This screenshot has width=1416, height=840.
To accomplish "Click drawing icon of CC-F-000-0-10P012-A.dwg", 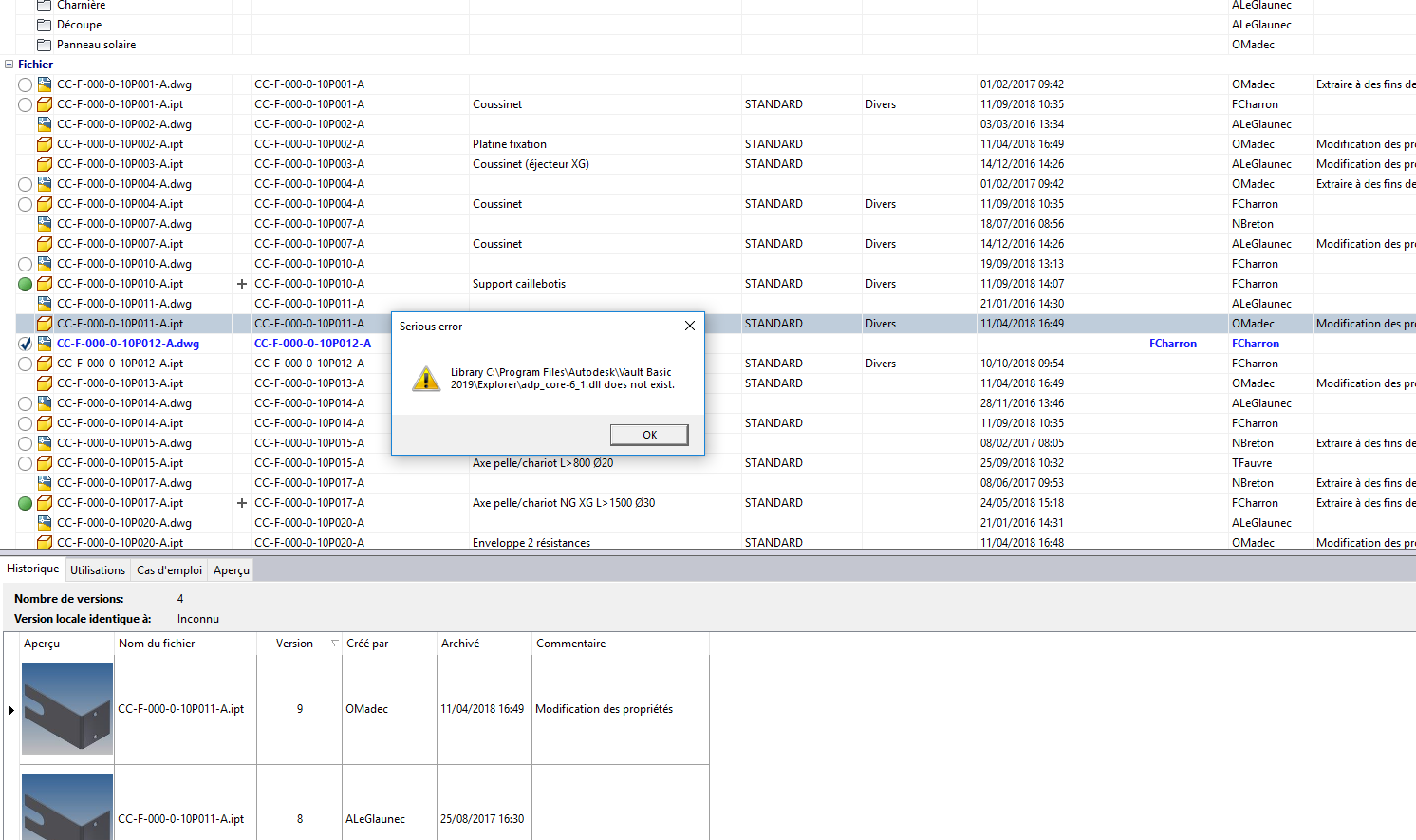I will (x=45, y=344).
